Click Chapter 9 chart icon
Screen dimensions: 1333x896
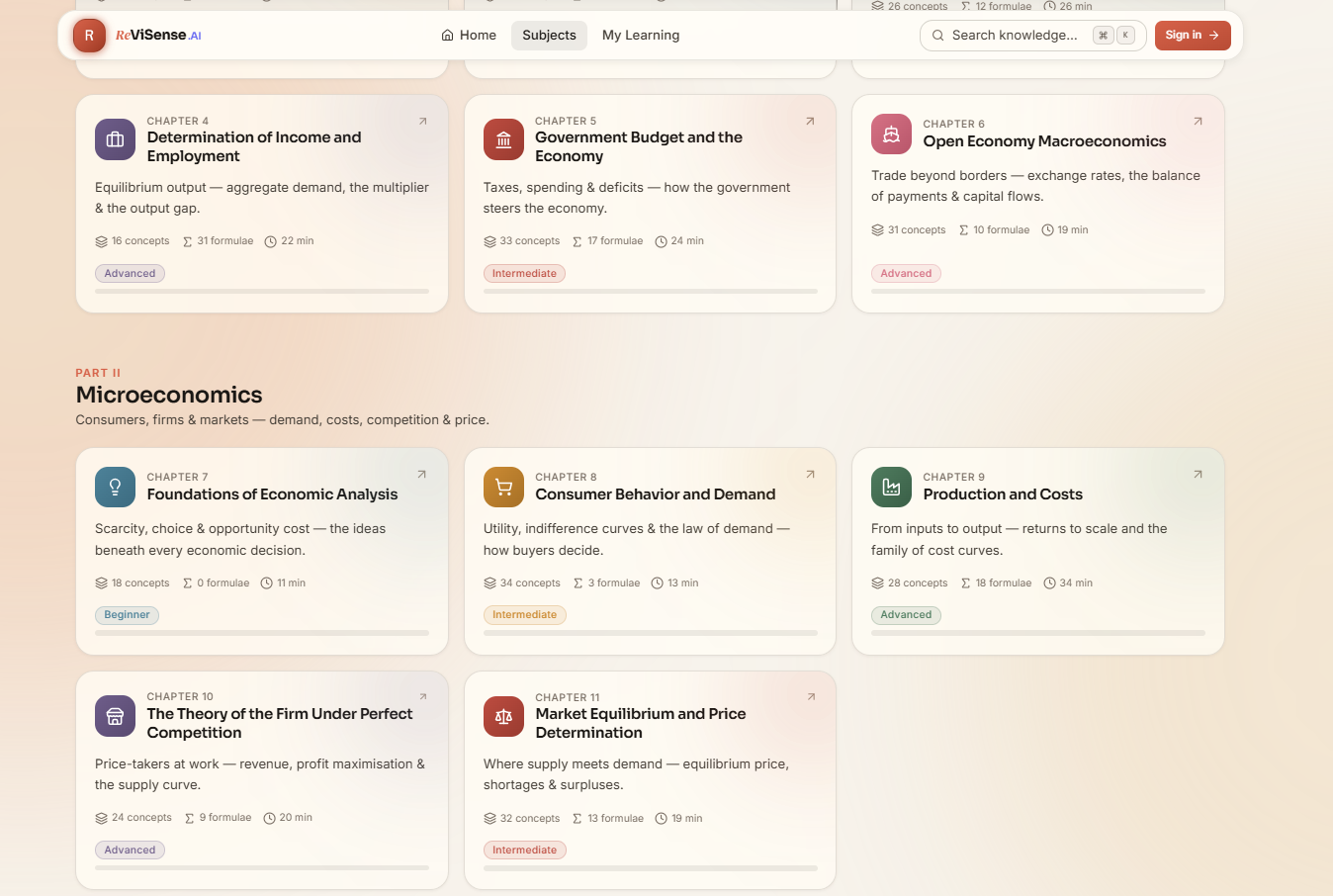pyautogui.click(x=891, y=487)
